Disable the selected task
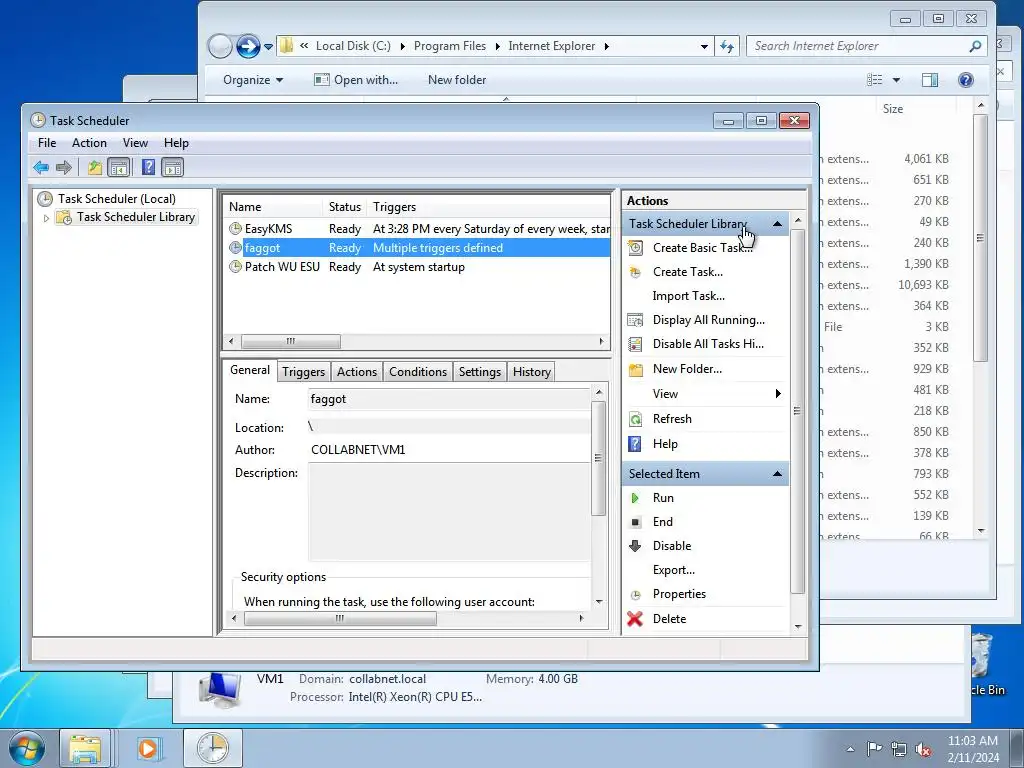Image resolution: width=1024 pixels, height=768 pixels. tap(671, 546)
